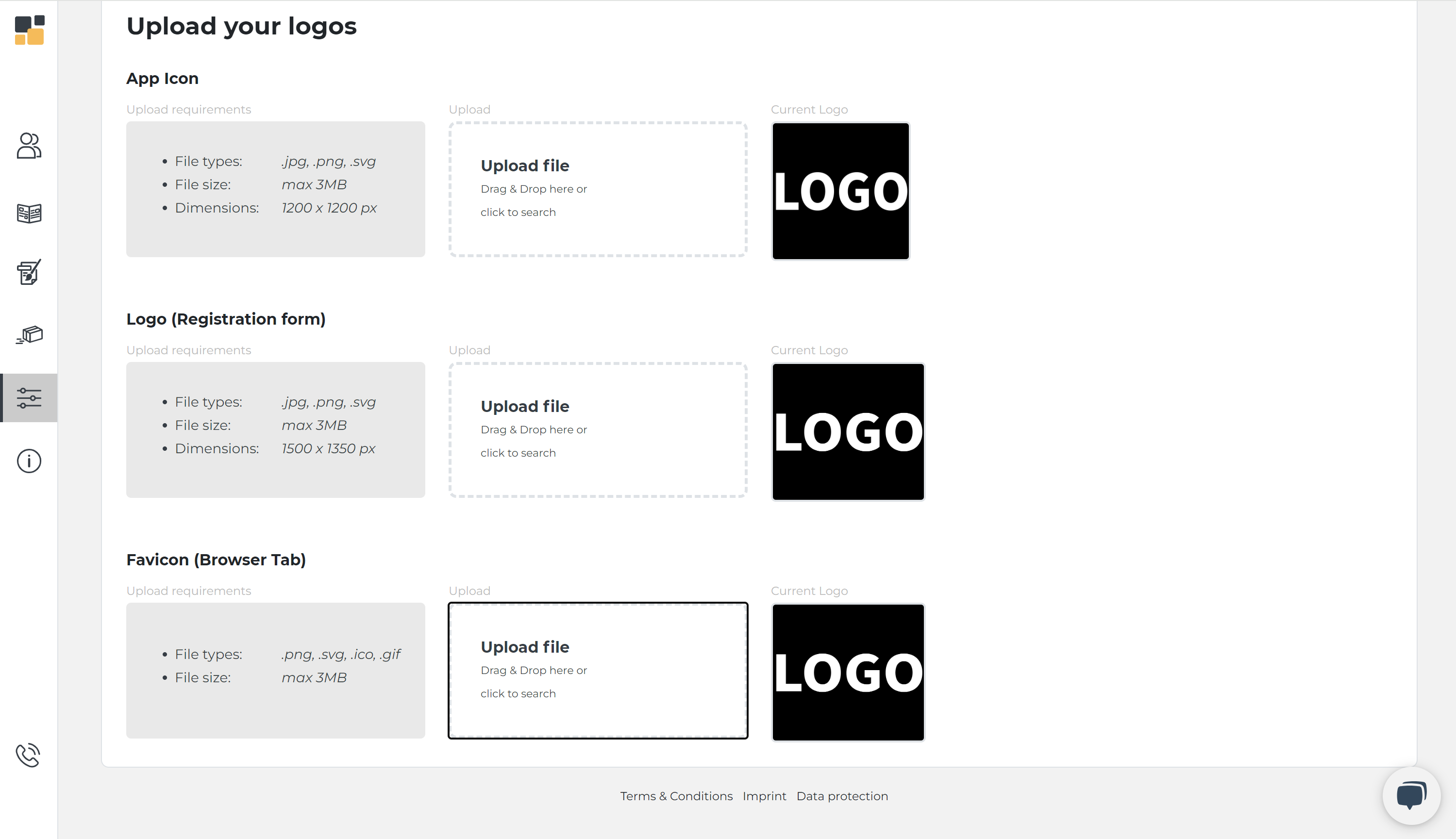Open the document-with-pen sidebar icon
Viewport: 1456px width, 839px height.
click(29, 272)
